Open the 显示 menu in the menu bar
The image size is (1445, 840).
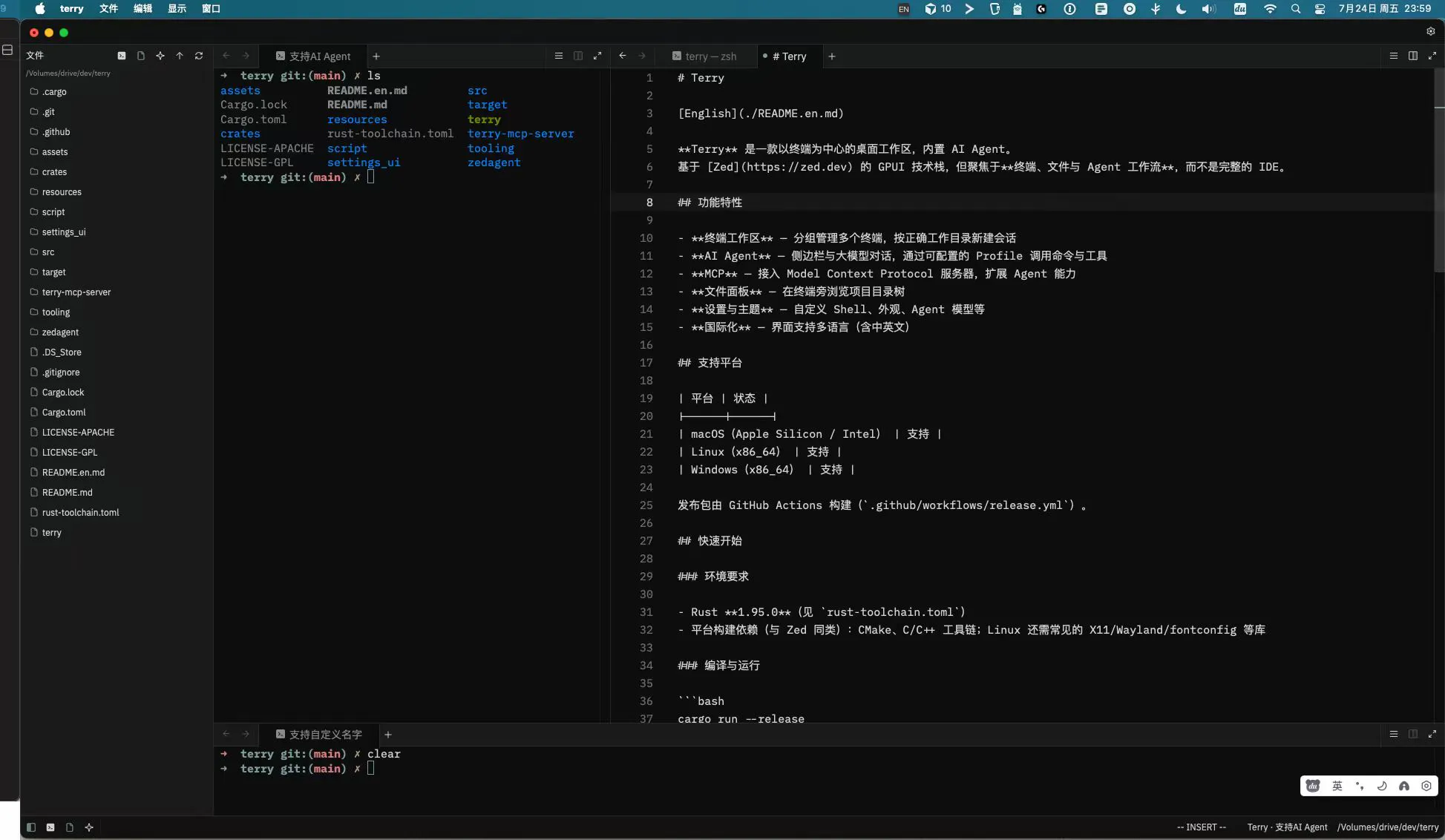click(x=177, y=9)
